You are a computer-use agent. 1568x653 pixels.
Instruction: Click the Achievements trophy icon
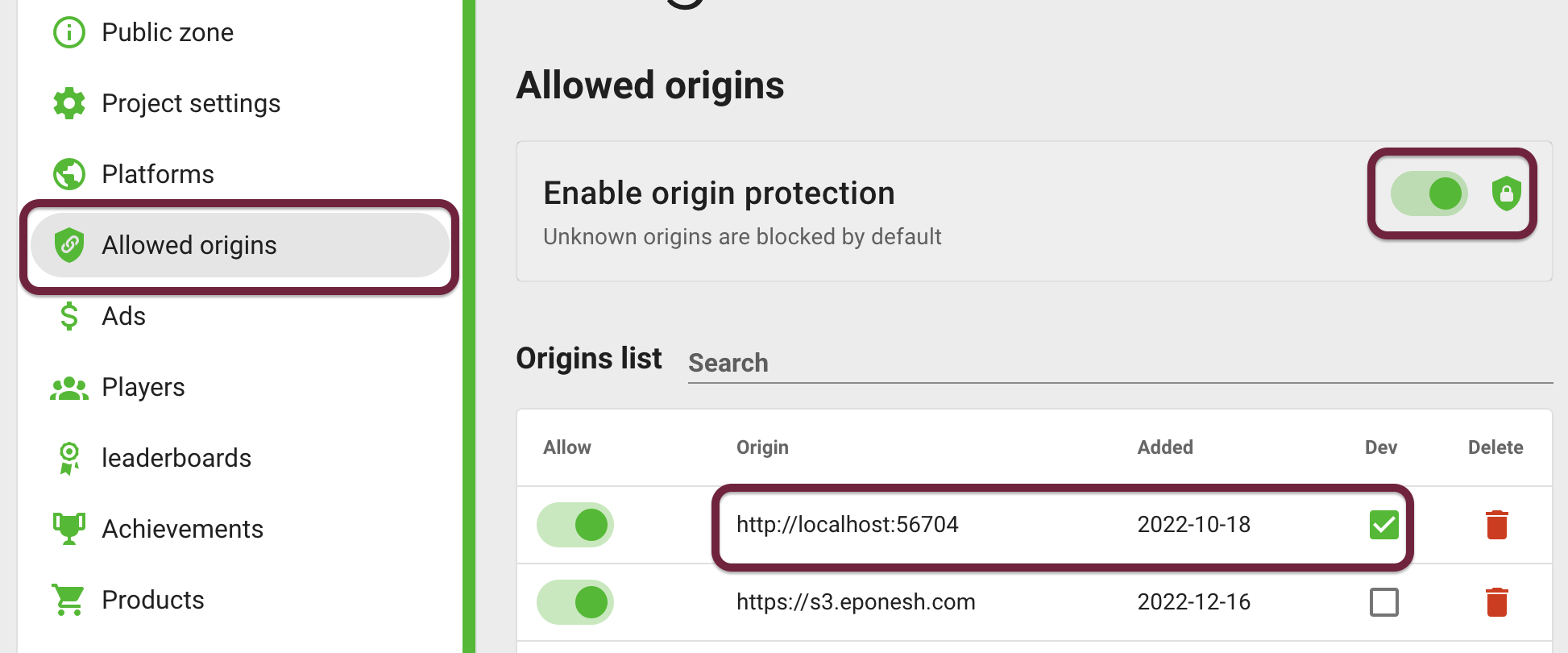[69, 529]
